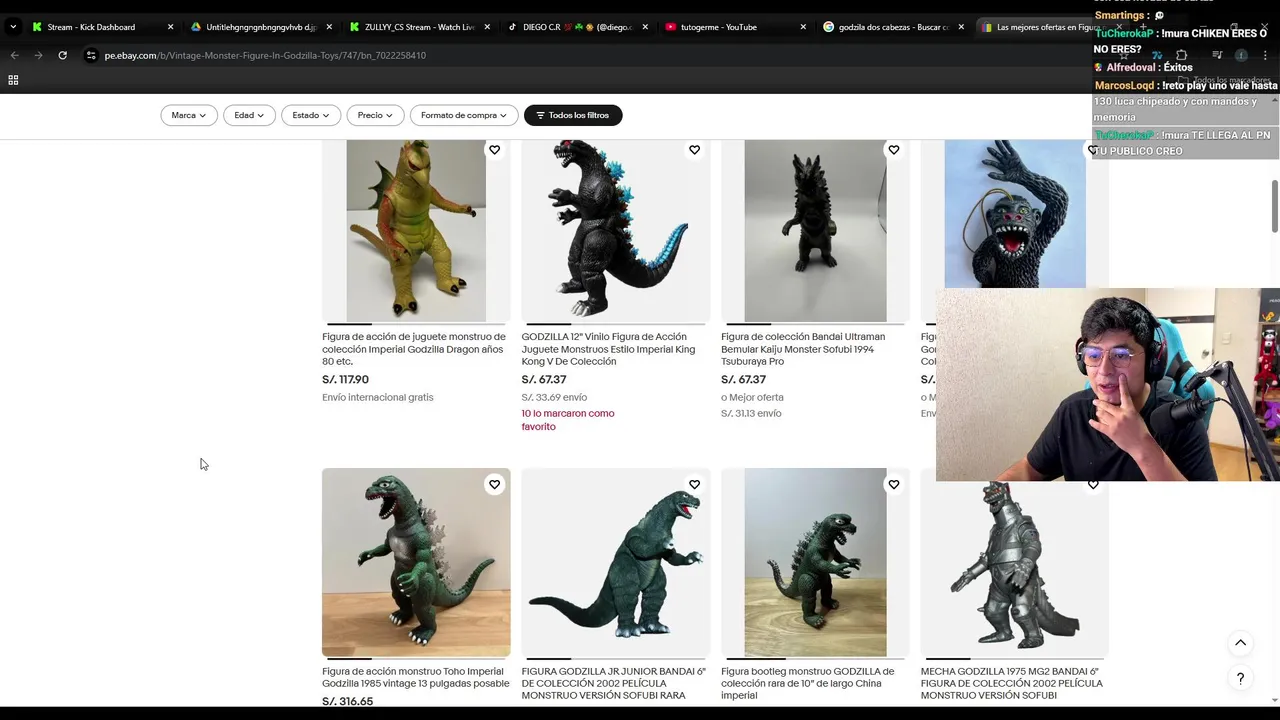This screenshot has height=720, width=1280.
Task: Click '10 lo marcaron como favorito' text
Action: click(568, 420)
